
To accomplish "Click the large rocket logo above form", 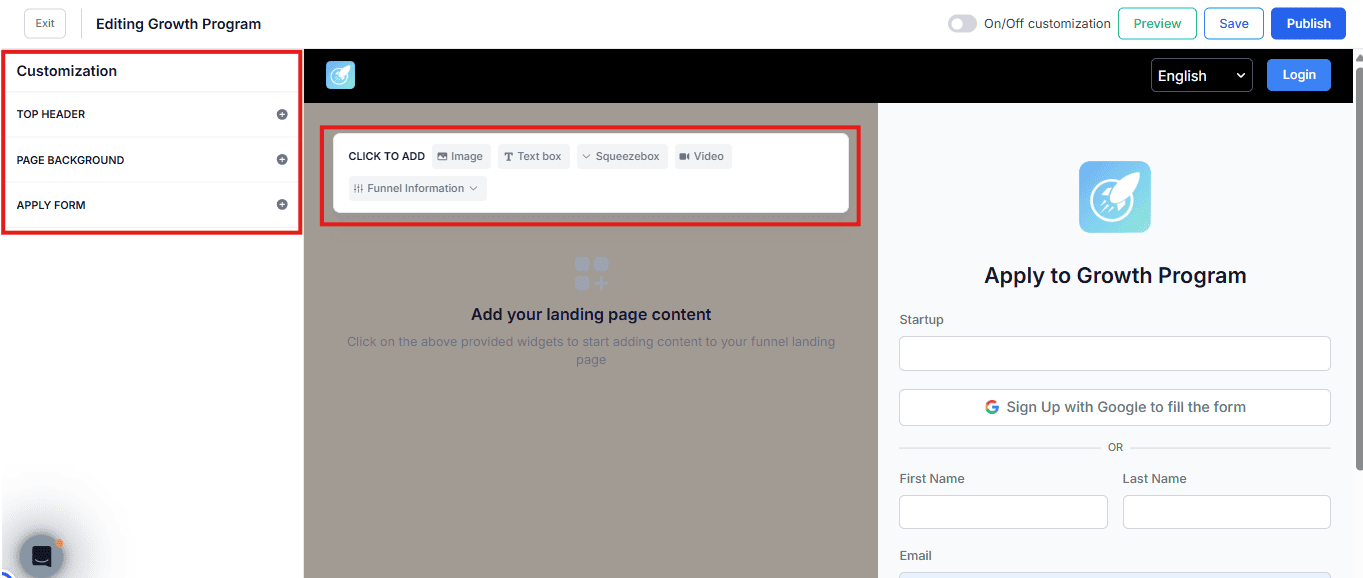I will [x=1115, y=197].
